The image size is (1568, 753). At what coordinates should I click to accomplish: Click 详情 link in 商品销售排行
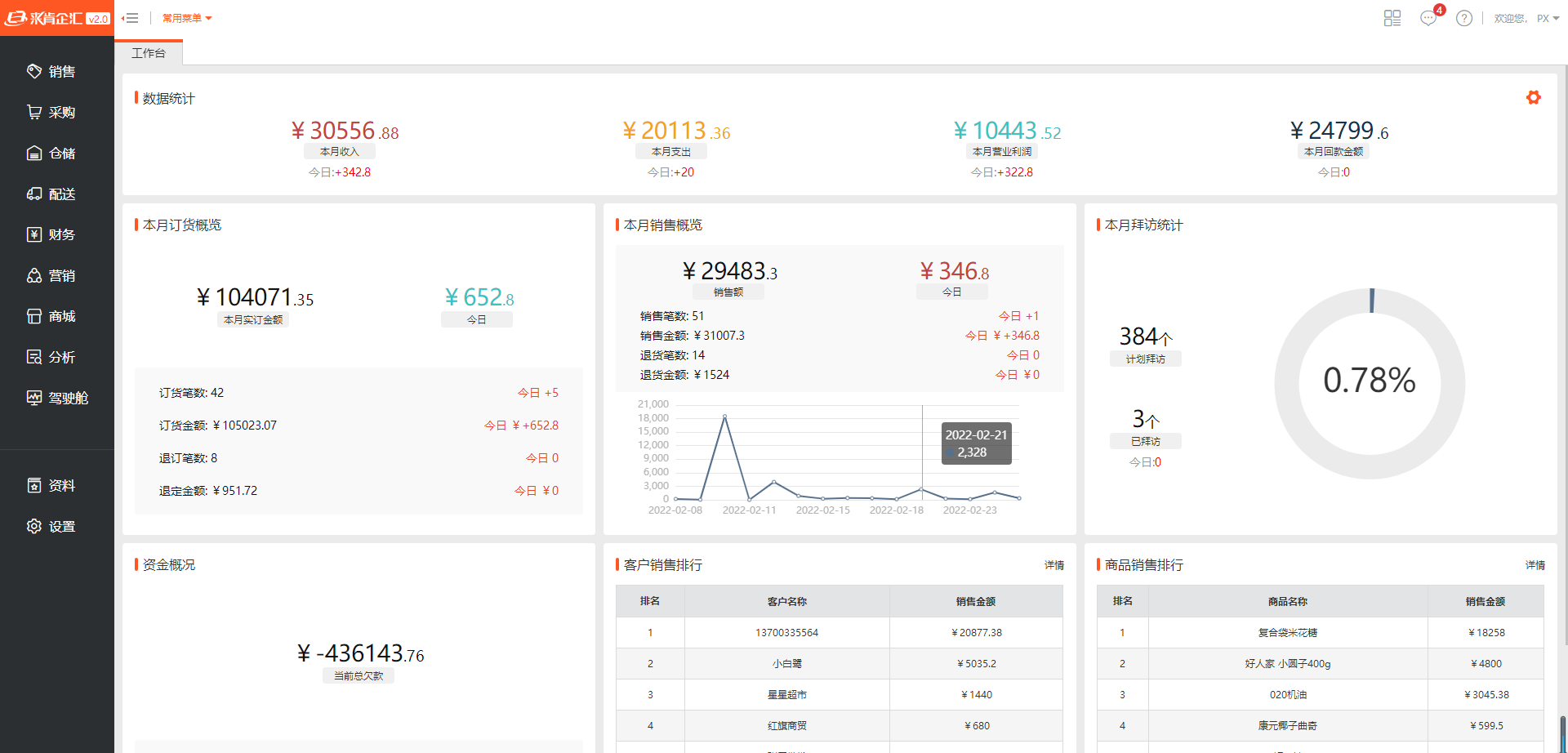(1535, 565)
